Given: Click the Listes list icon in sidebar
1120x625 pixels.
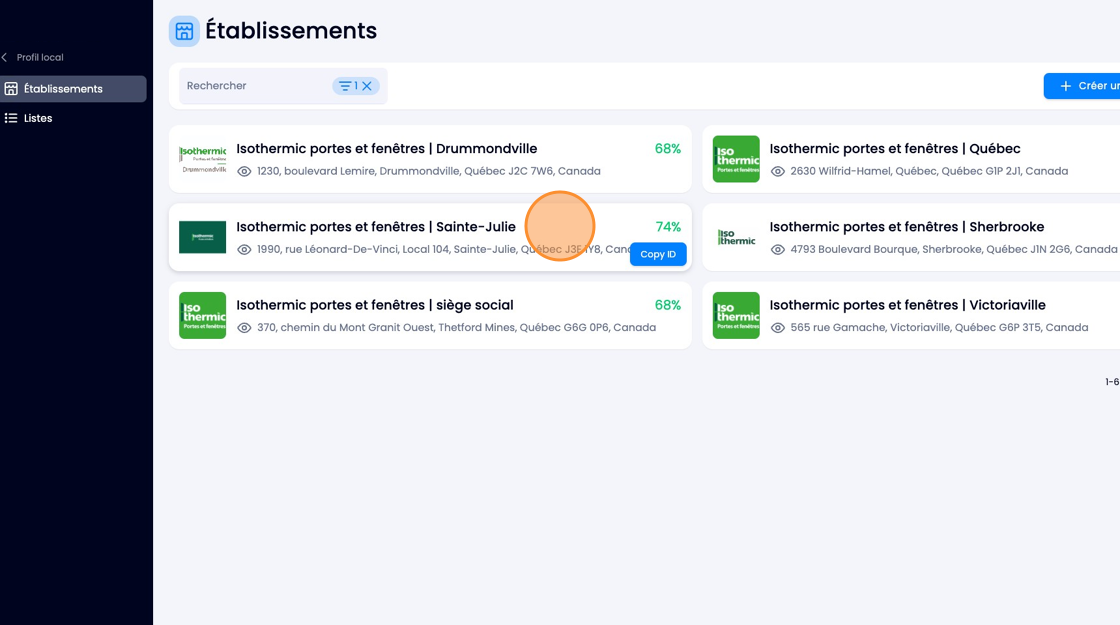Looking at the screenshot, I should [x=11, y=118].
